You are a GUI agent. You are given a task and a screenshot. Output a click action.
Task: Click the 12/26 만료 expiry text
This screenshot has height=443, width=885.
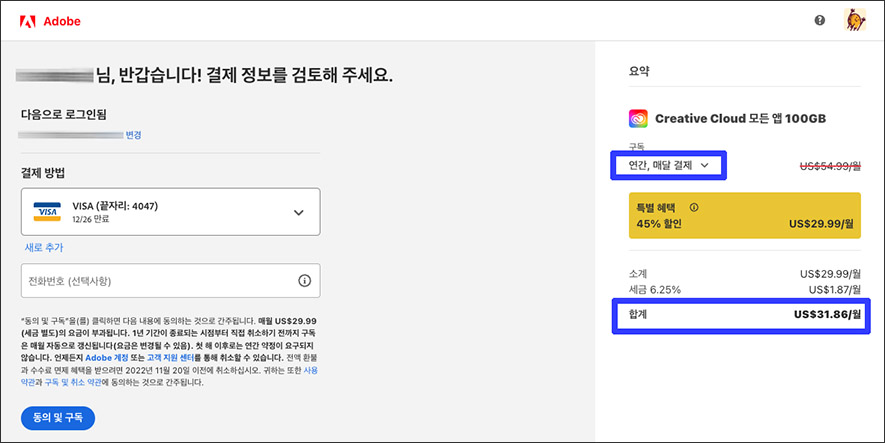click(x=91, y=219)
